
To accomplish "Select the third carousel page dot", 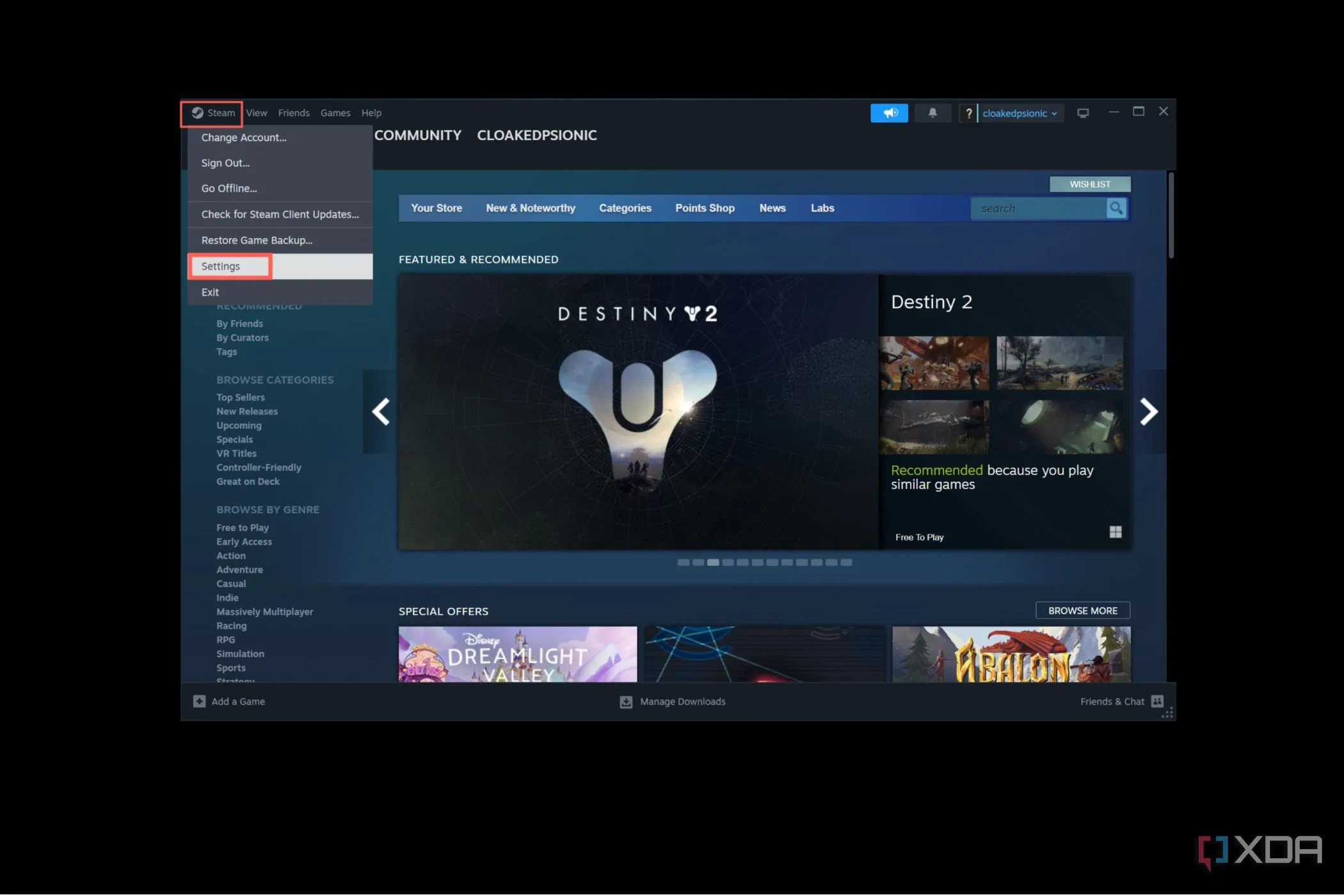I will click(713, 563).
